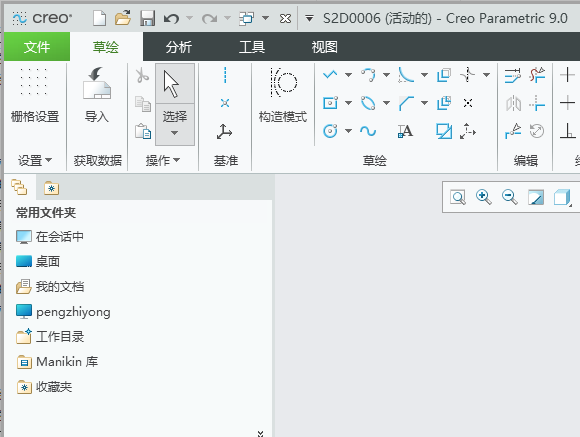Insert a sketch centerline
The height and width of the screenshot is (437, 580).
point(225,75)
